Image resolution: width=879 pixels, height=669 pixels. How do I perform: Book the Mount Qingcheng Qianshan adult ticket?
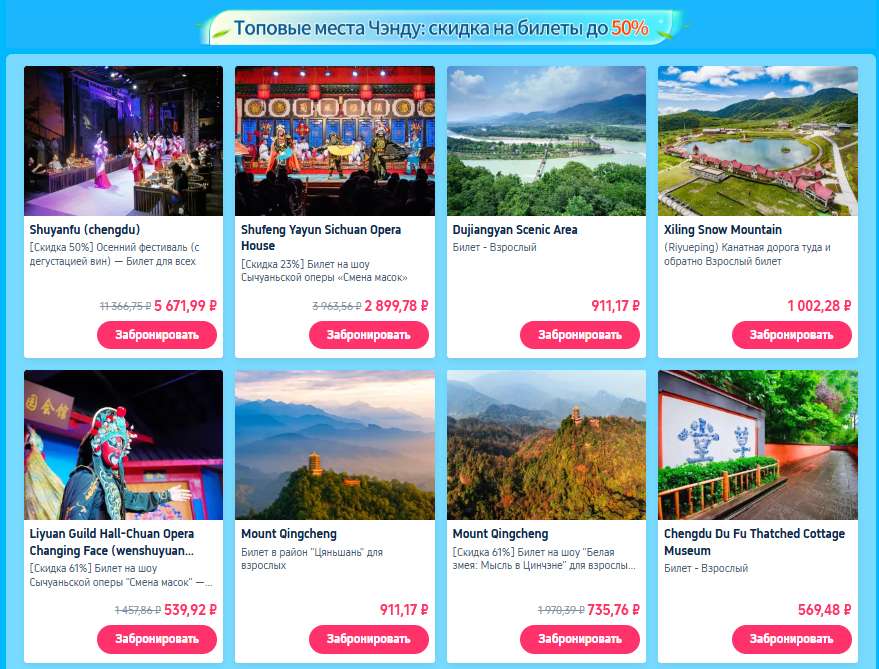(369, 639)
